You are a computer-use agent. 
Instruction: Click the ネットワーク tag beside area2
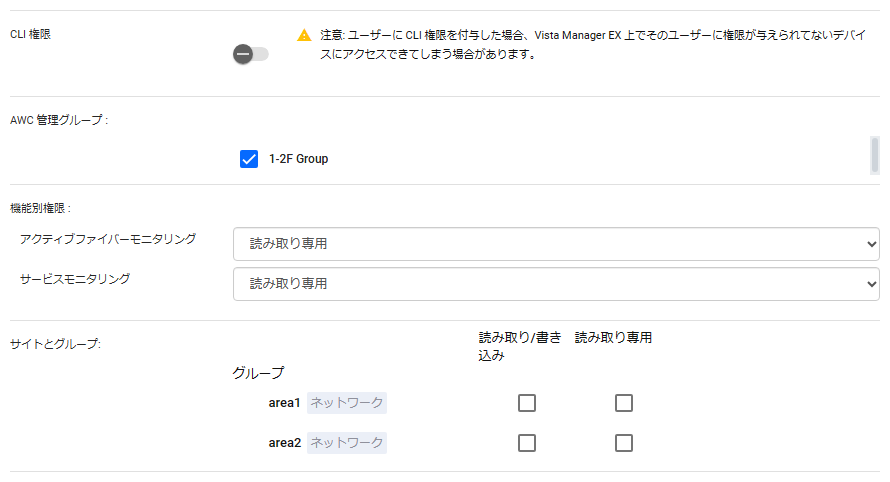point(347,443)
